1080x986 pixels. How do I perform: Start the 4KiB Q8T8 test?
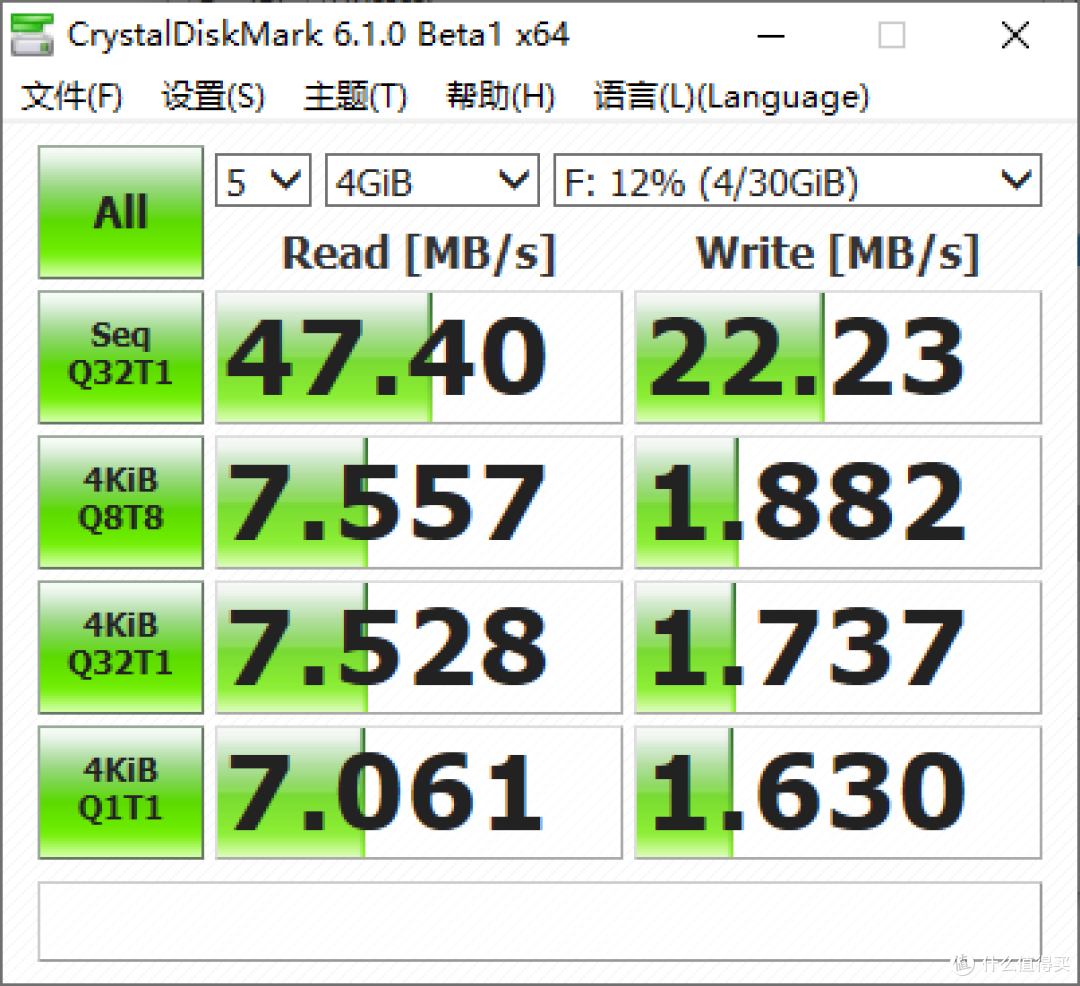[121, 502]
